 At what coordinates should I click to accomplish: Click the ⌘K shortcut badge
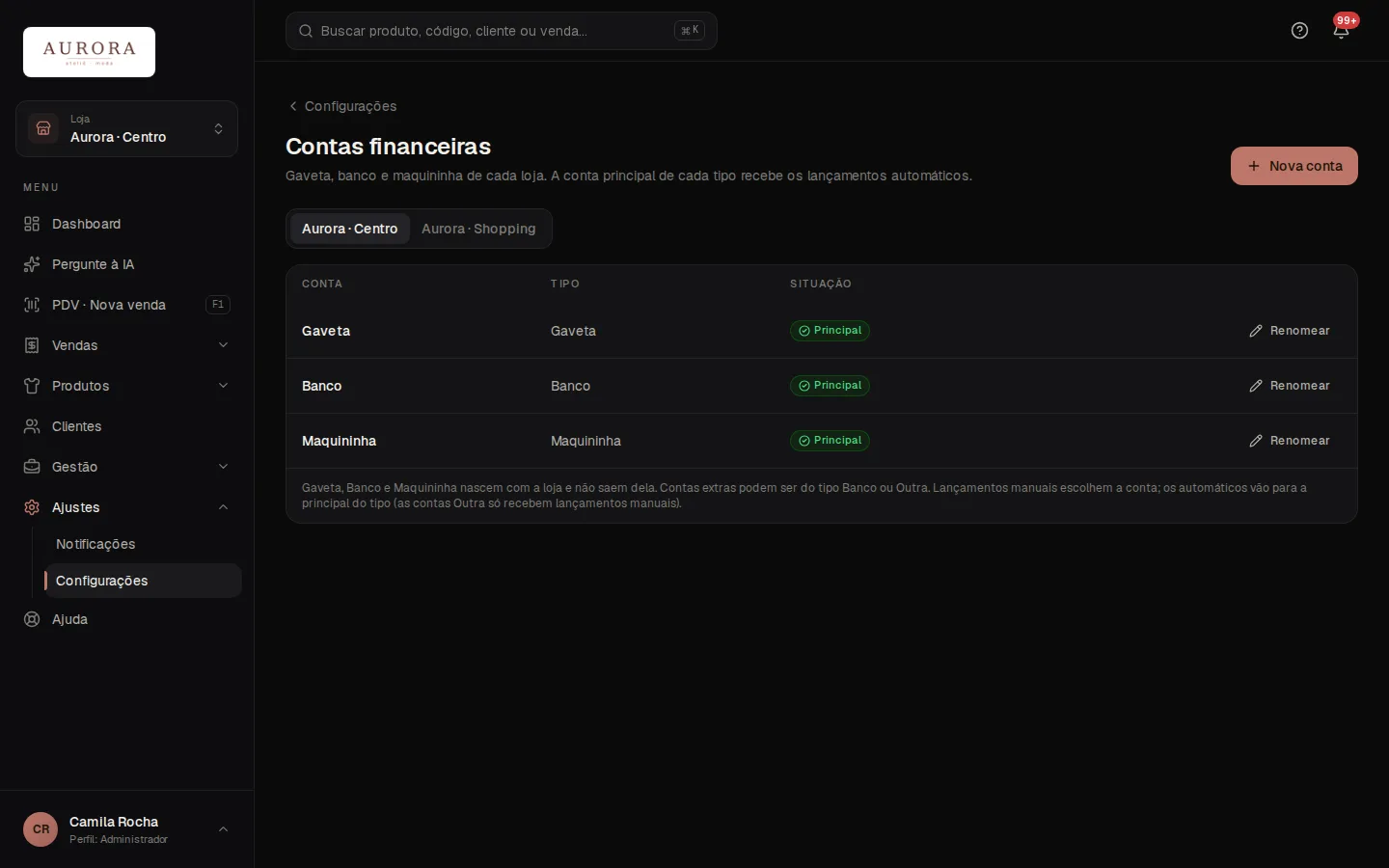tap(690, 31)
